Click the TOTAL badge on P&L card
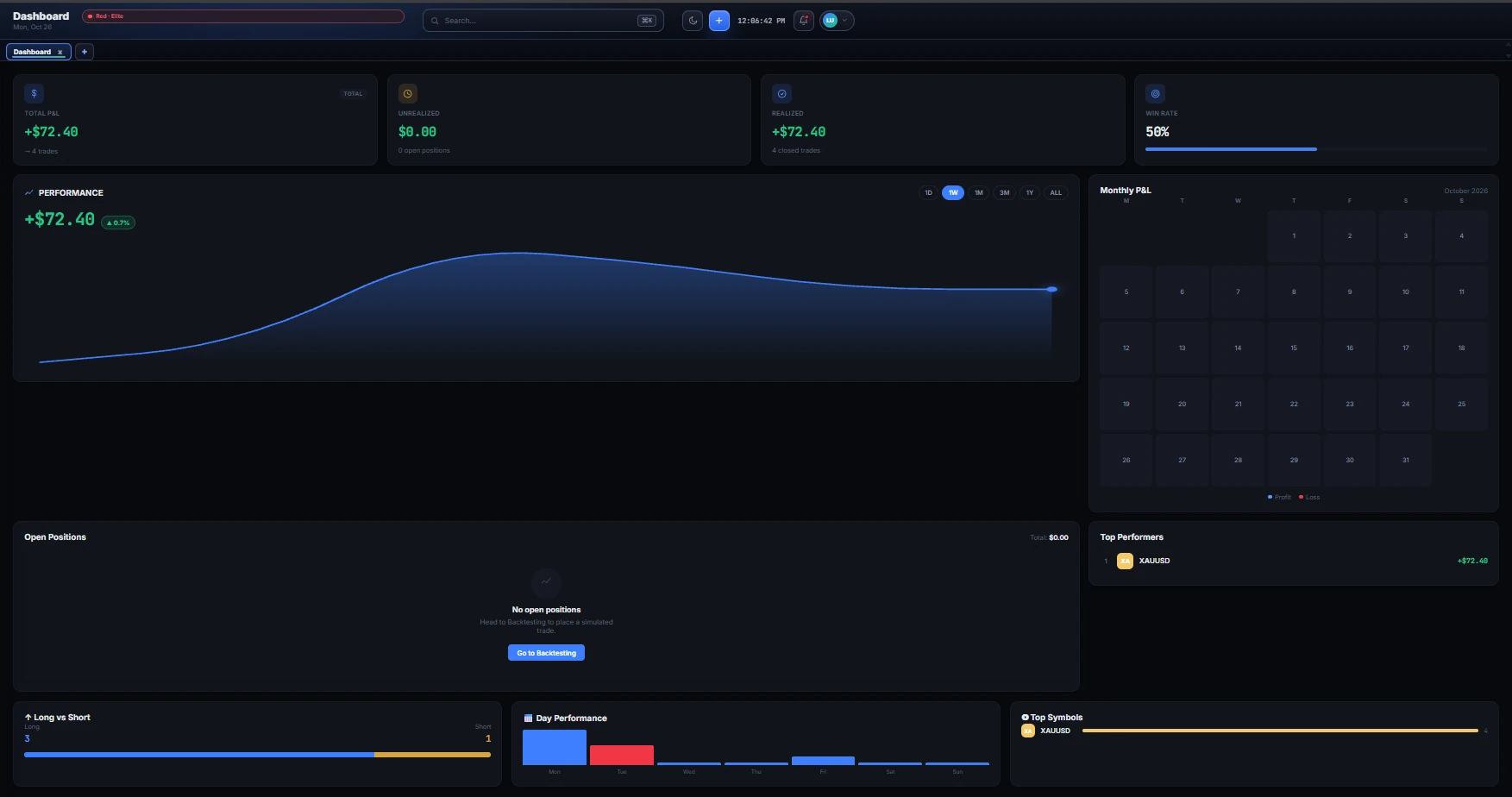 (354, 93)
